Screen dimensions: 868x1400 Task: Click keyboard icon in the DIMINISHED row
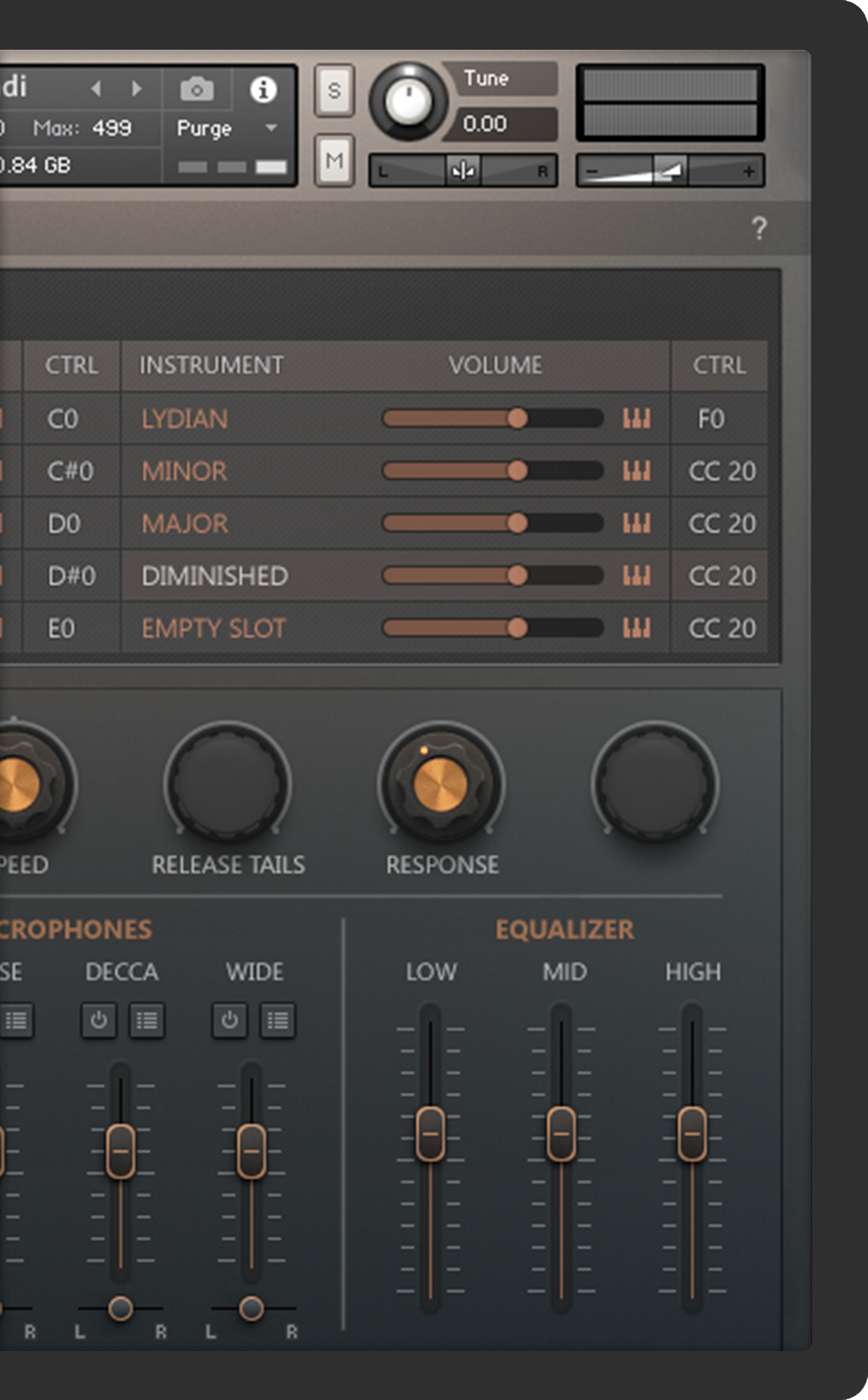tap(636, 575)
